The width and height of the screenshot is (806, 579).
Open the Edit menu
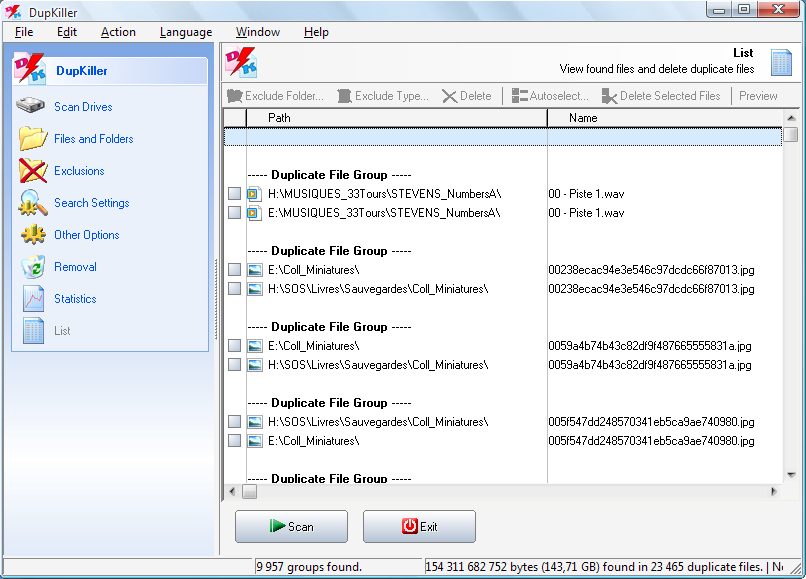(x=67, y=32)
